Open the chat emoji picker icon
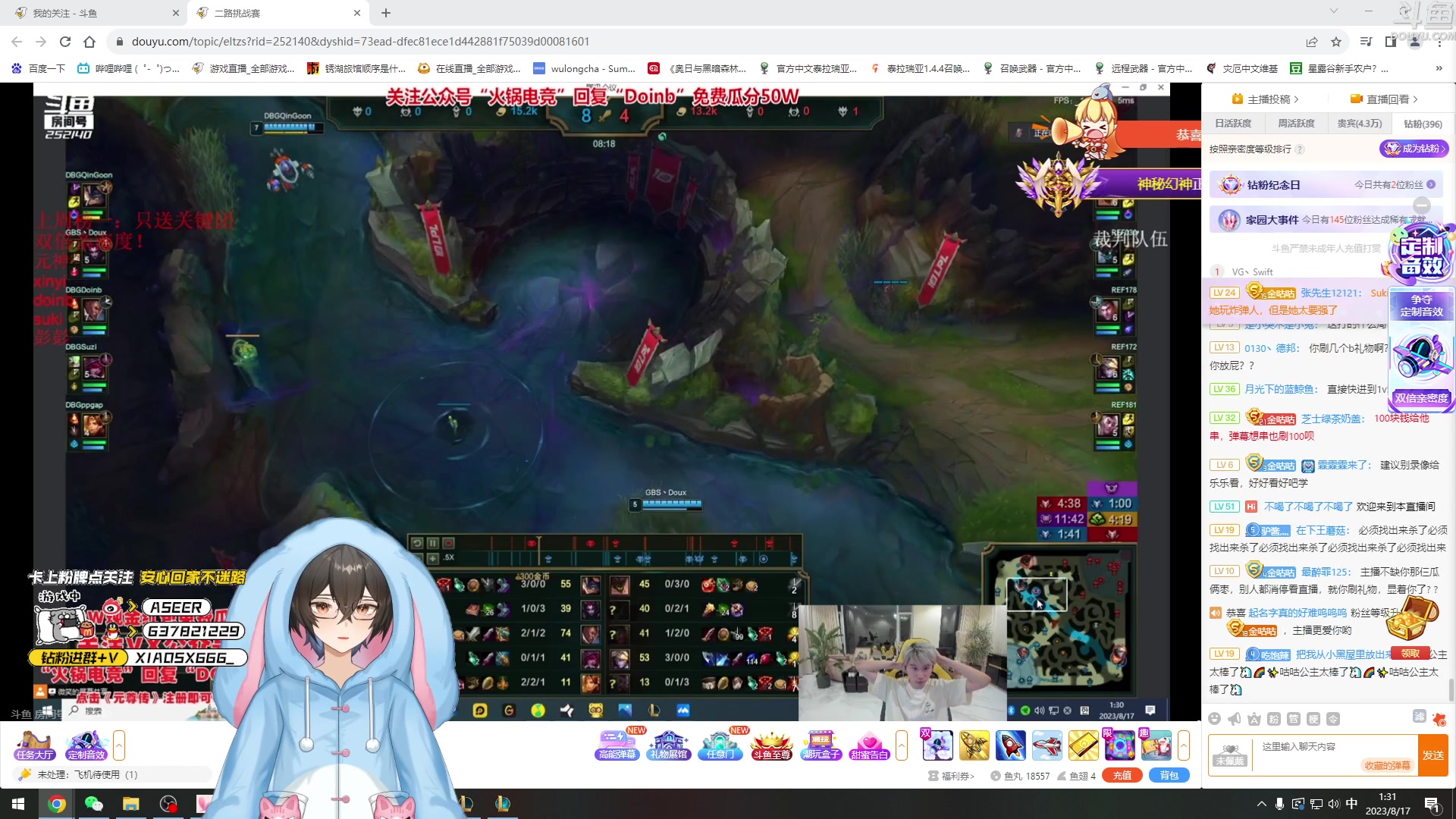 [1215, 719]
